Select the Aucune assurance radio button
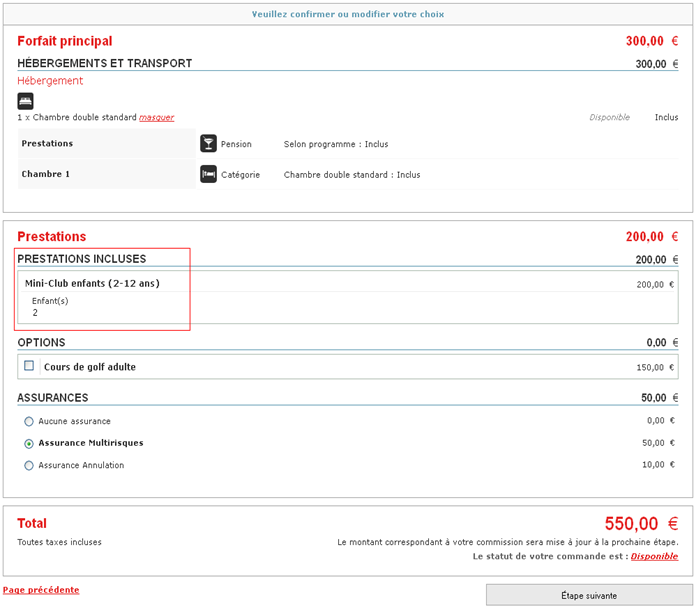 click(29, 421)
